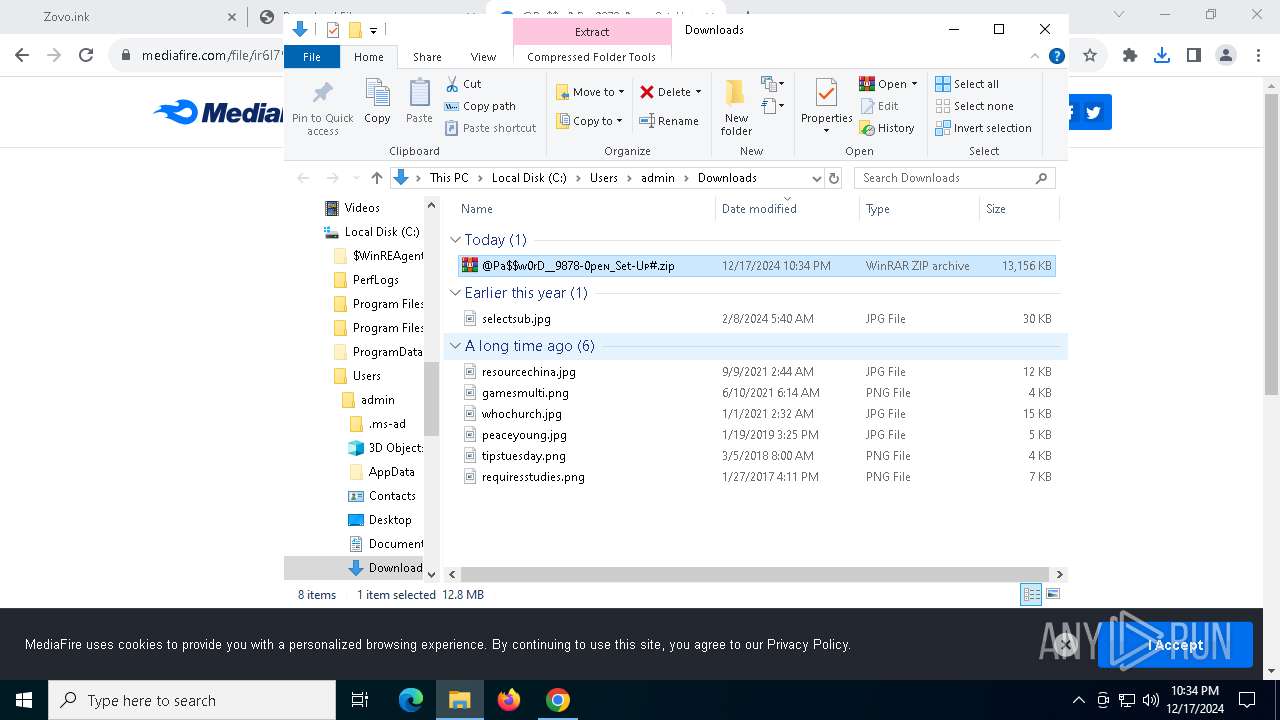The height and width of the screenshot is (720, 1280).
Task: Click Paste shortcut in the ribbon
Action: pyautogui.click(x=491, y=128)
